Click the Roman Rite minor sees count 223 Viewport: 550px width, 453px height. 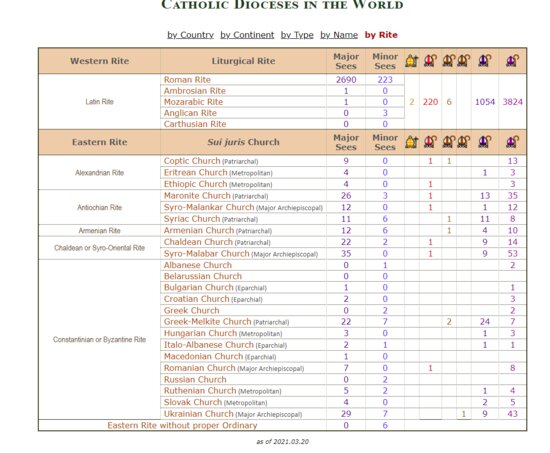point(385,80)
